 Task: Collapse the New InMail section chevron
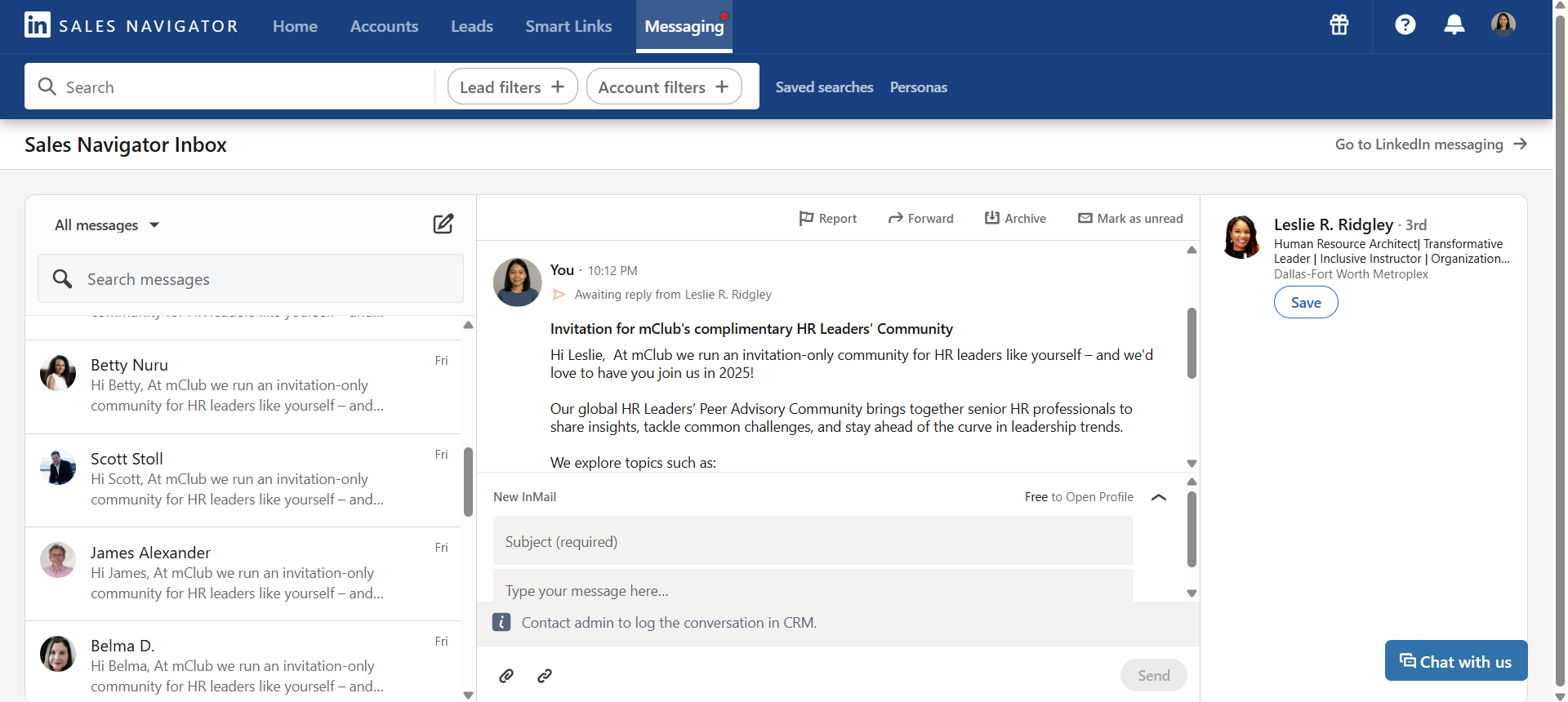[x=1158, y=497]
